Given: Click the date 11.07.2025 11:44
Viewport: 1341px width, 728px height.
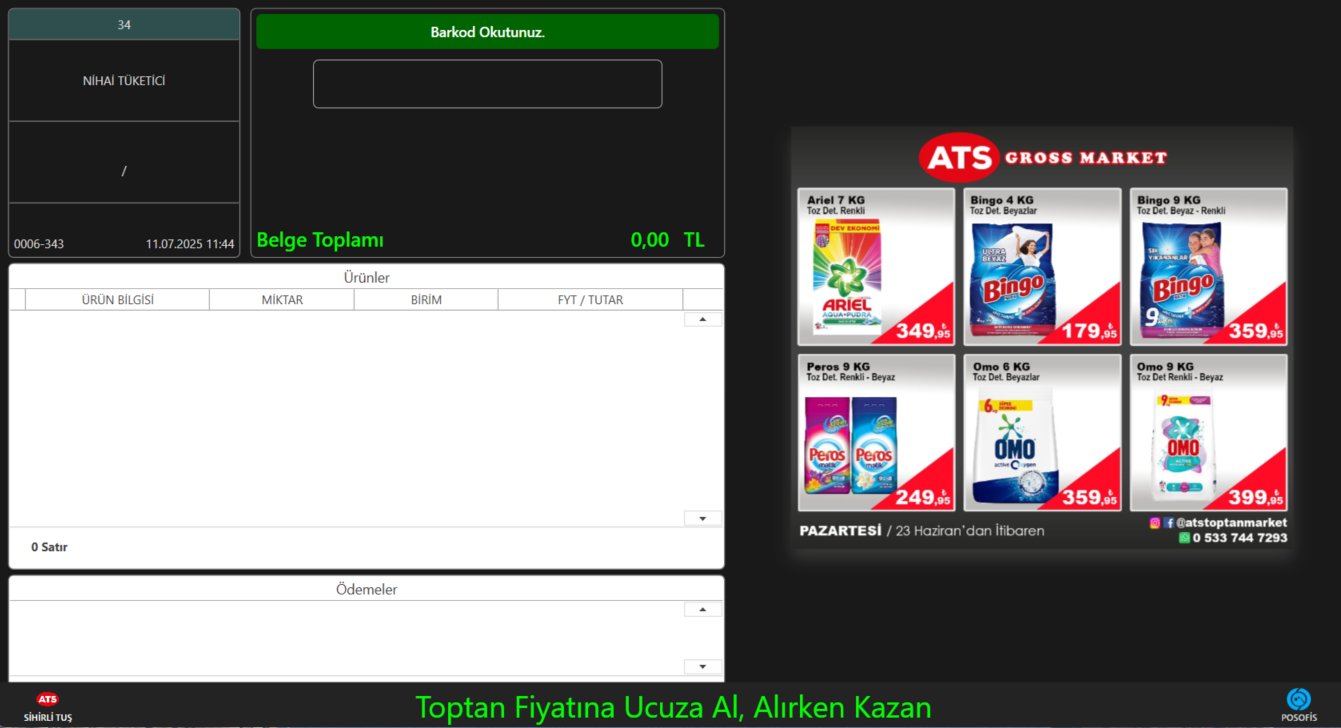Looking at the screenshot, I should (190, 244).
